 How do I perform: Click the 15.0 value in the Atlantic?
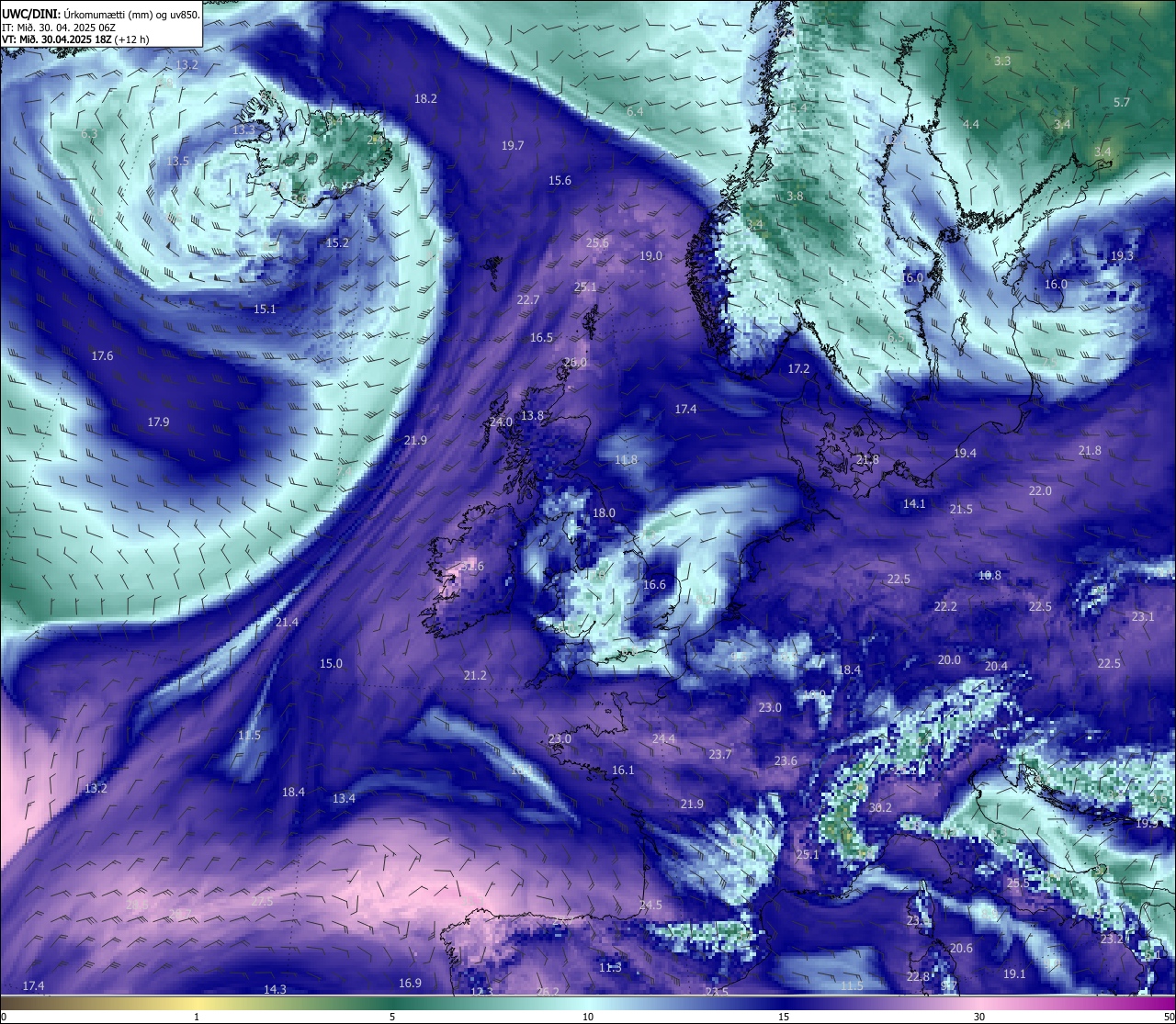pos(331,663)
